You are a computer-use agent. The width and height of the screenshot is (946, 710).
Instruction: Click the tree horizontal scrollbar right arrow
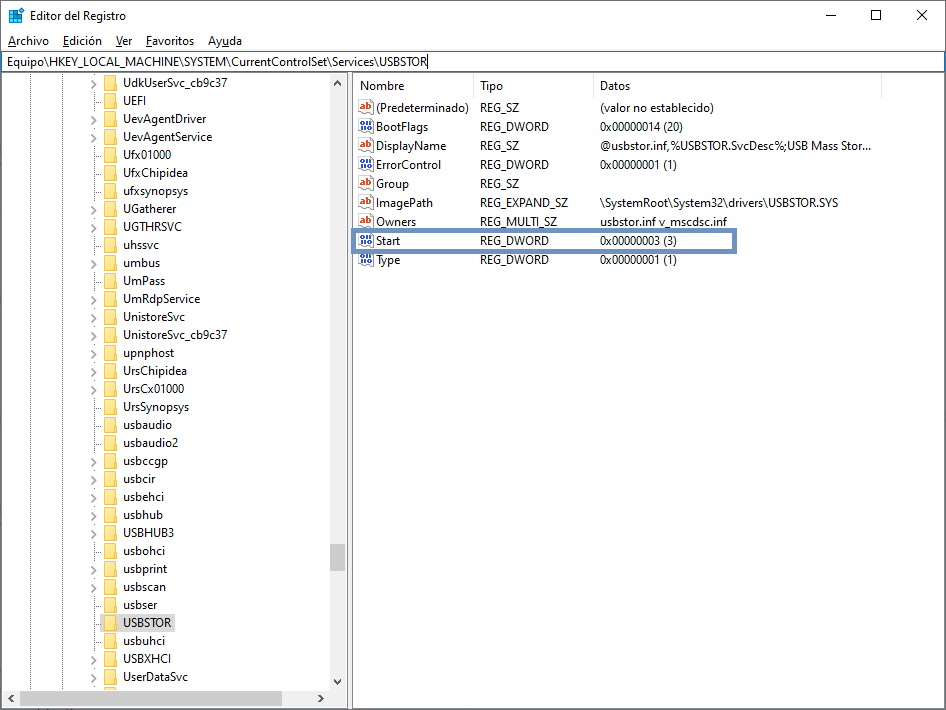(321, 699)
